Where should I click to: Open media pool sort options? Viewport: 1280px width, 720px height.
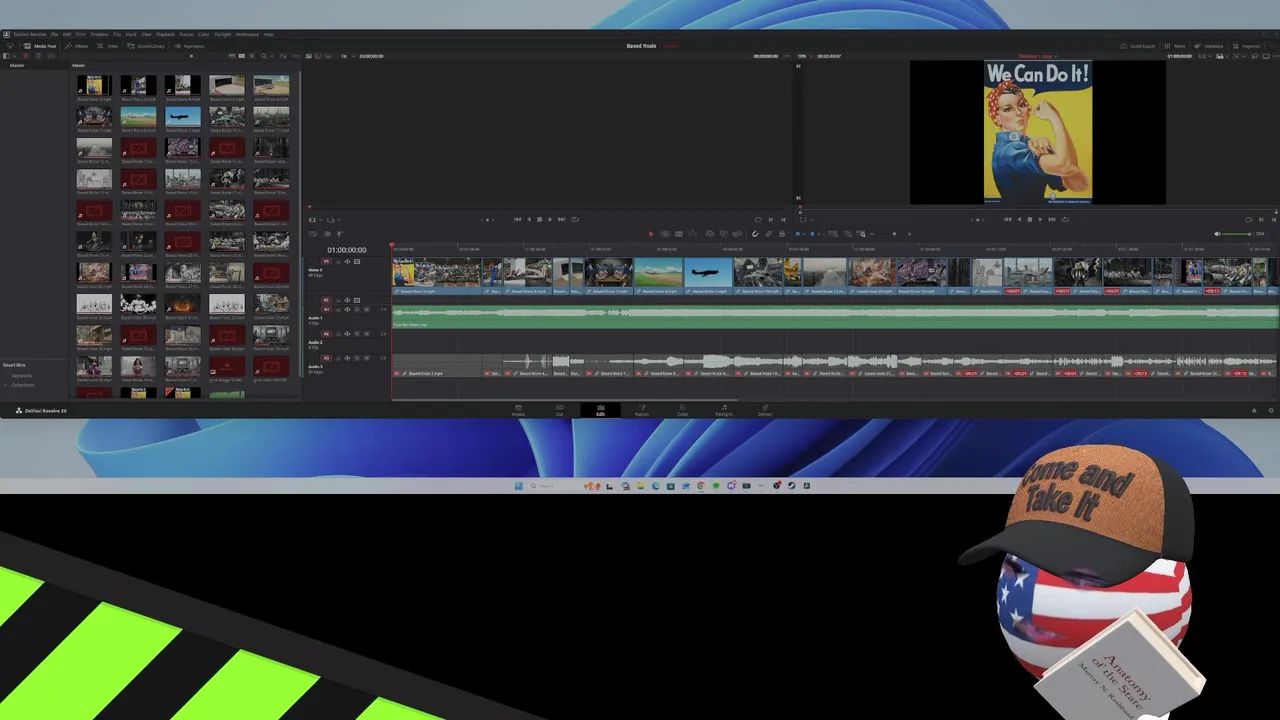[283, 56]
